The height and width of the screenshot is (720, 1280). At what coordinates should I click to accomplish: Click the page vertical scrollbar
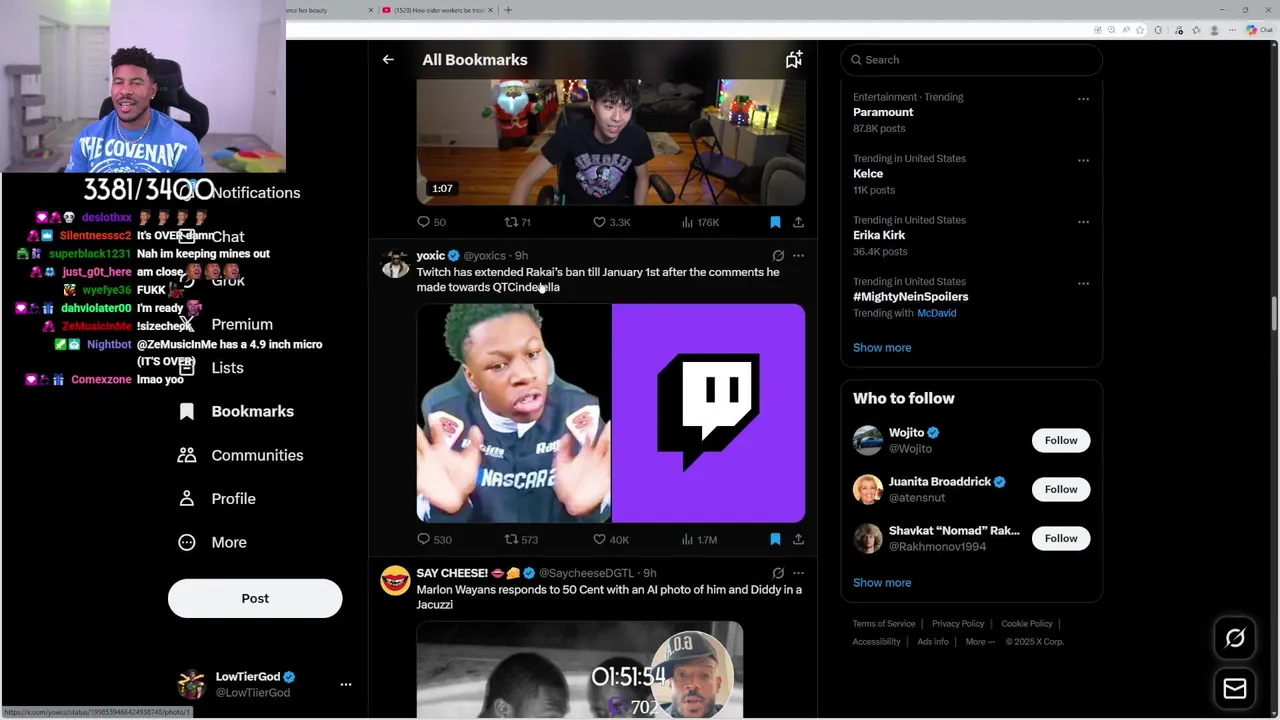1274,314
